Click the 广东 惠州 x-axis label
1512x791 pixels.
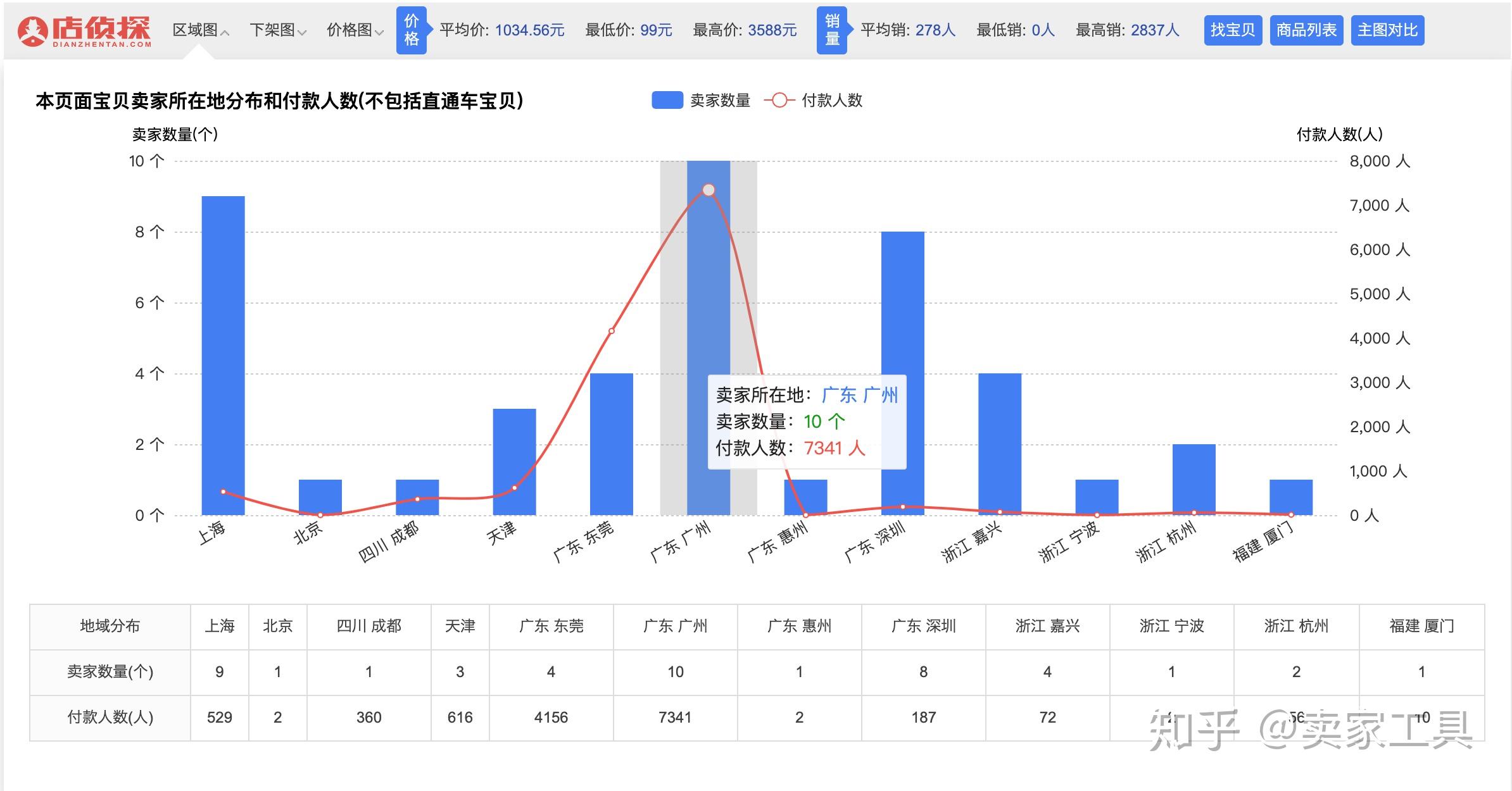[x=778, y=542]
